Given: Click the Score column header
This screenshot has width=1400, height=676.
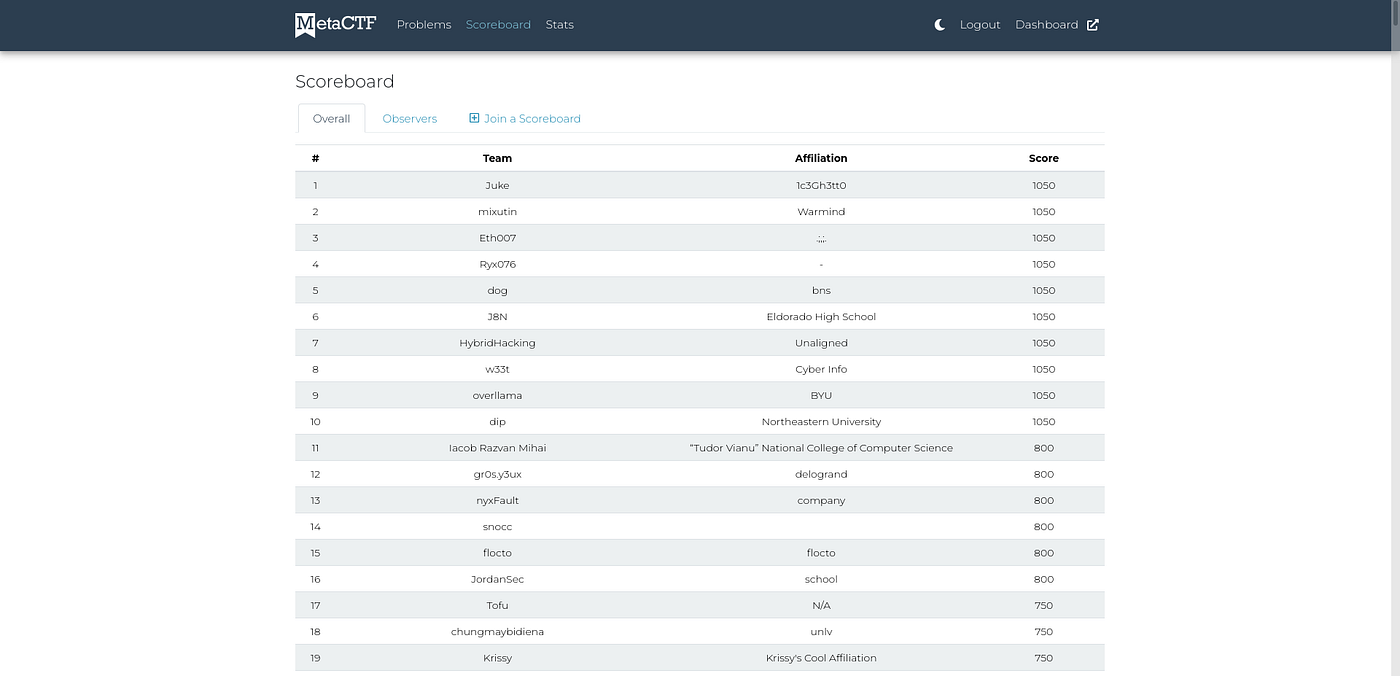Looking at the screenshot, I should 1044,158.
